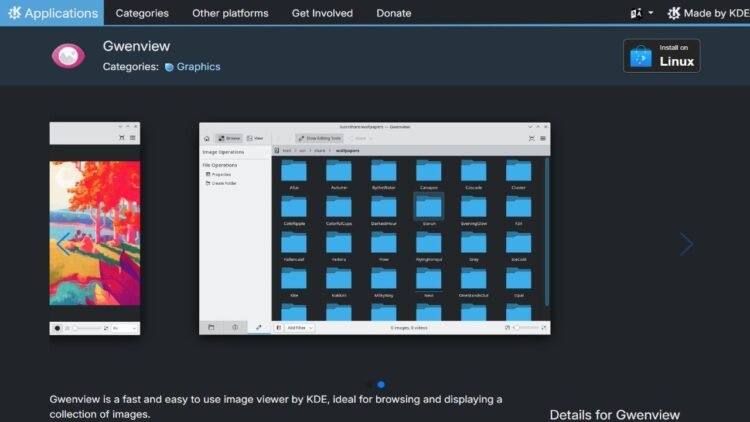Open the Graphics category link
This screenshot has height=422, width=750.
(x=199, y=67)
